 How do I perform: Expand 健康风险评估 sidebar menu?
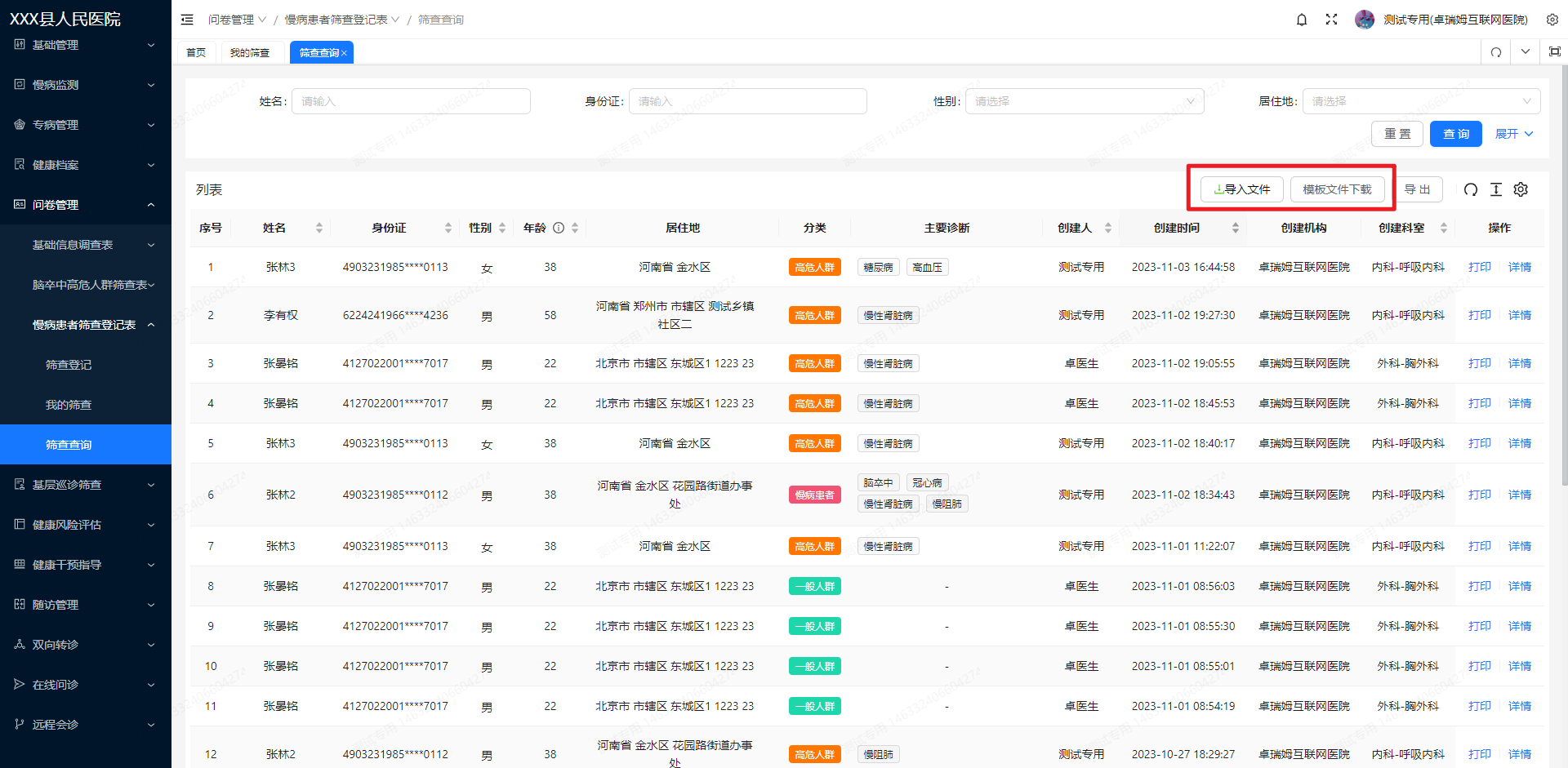86,525
